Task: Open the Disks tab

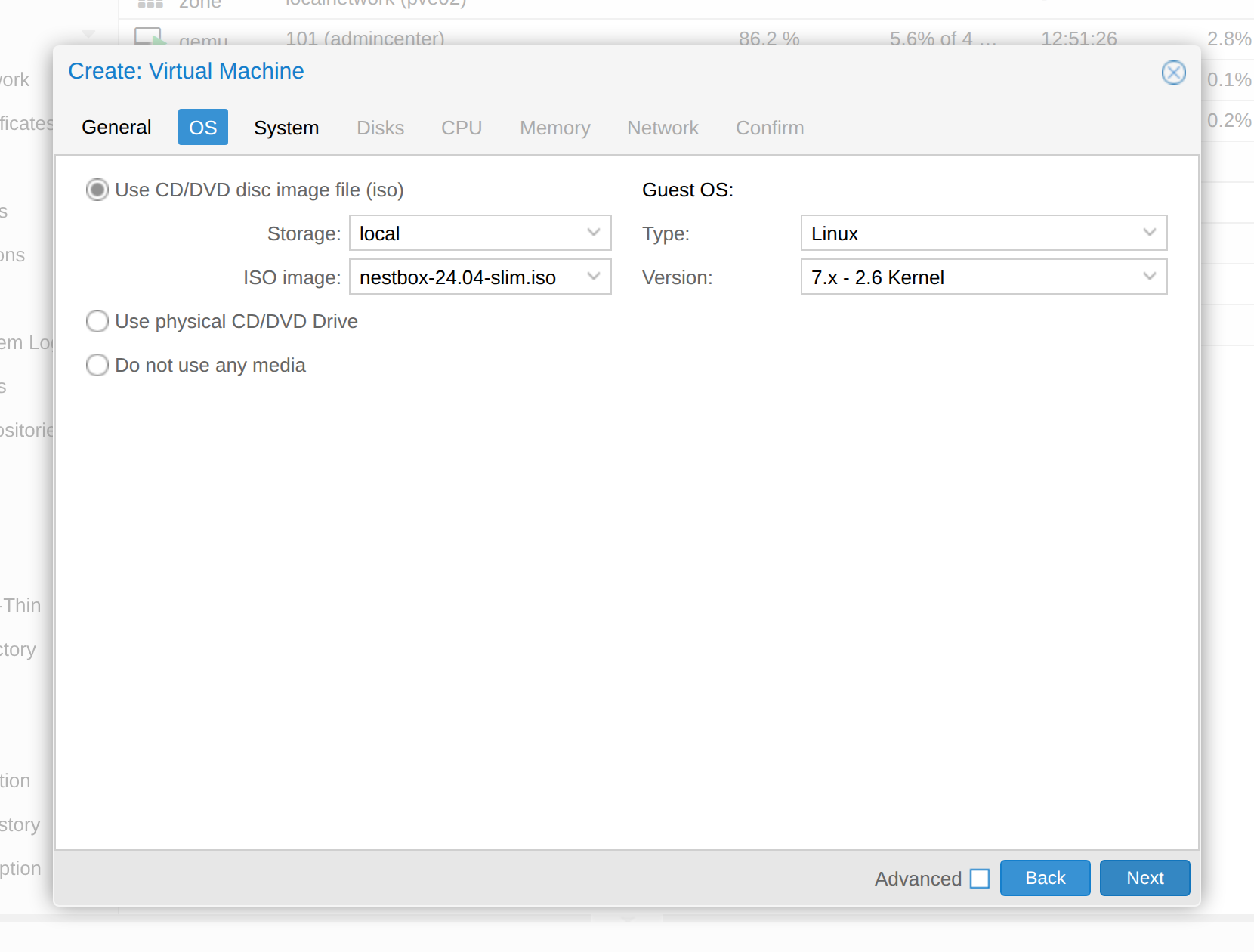Action: click(380, 127)
